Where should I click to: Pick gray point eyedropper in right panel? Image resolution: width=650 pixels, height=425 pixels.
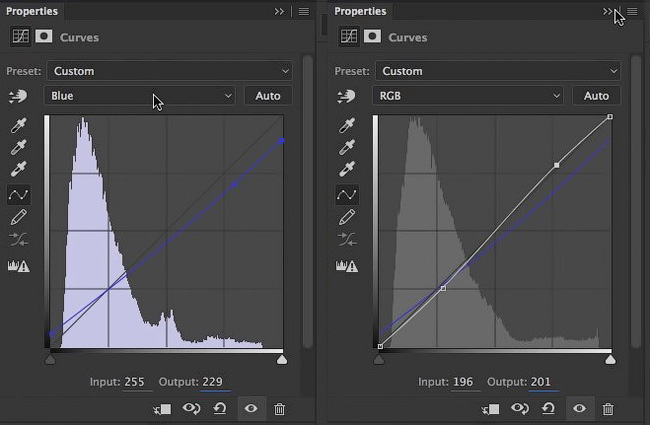347,147
